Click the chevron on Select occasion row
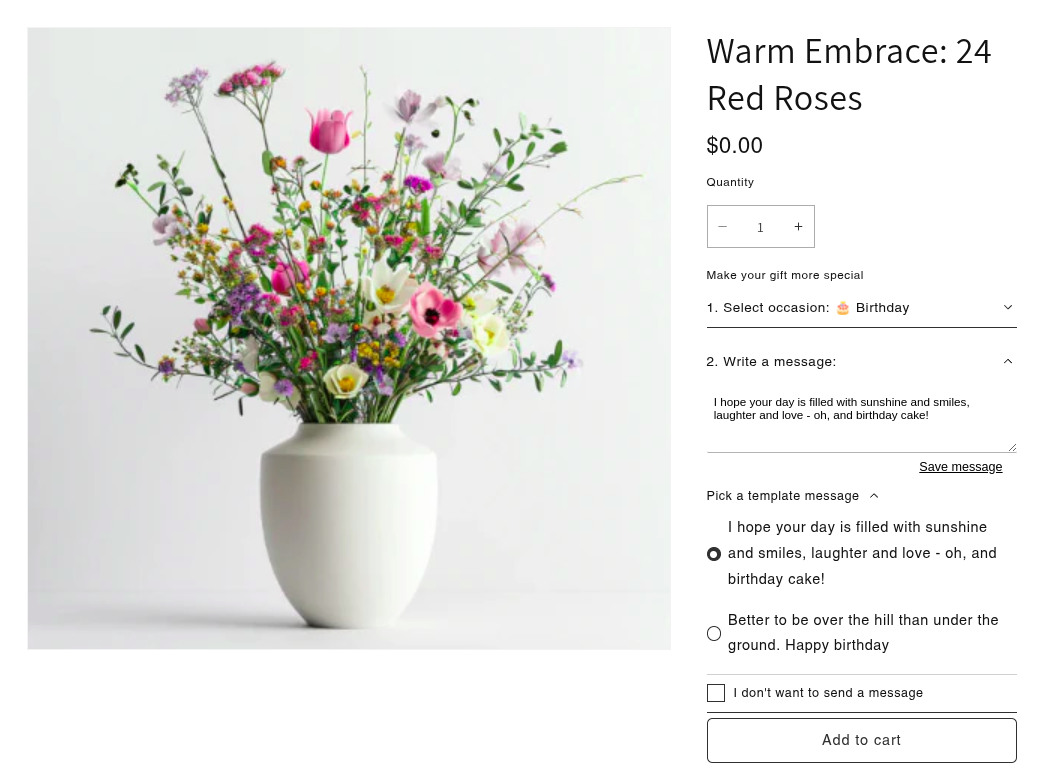Viewport: 1050px width, 771px height. 1007,307
